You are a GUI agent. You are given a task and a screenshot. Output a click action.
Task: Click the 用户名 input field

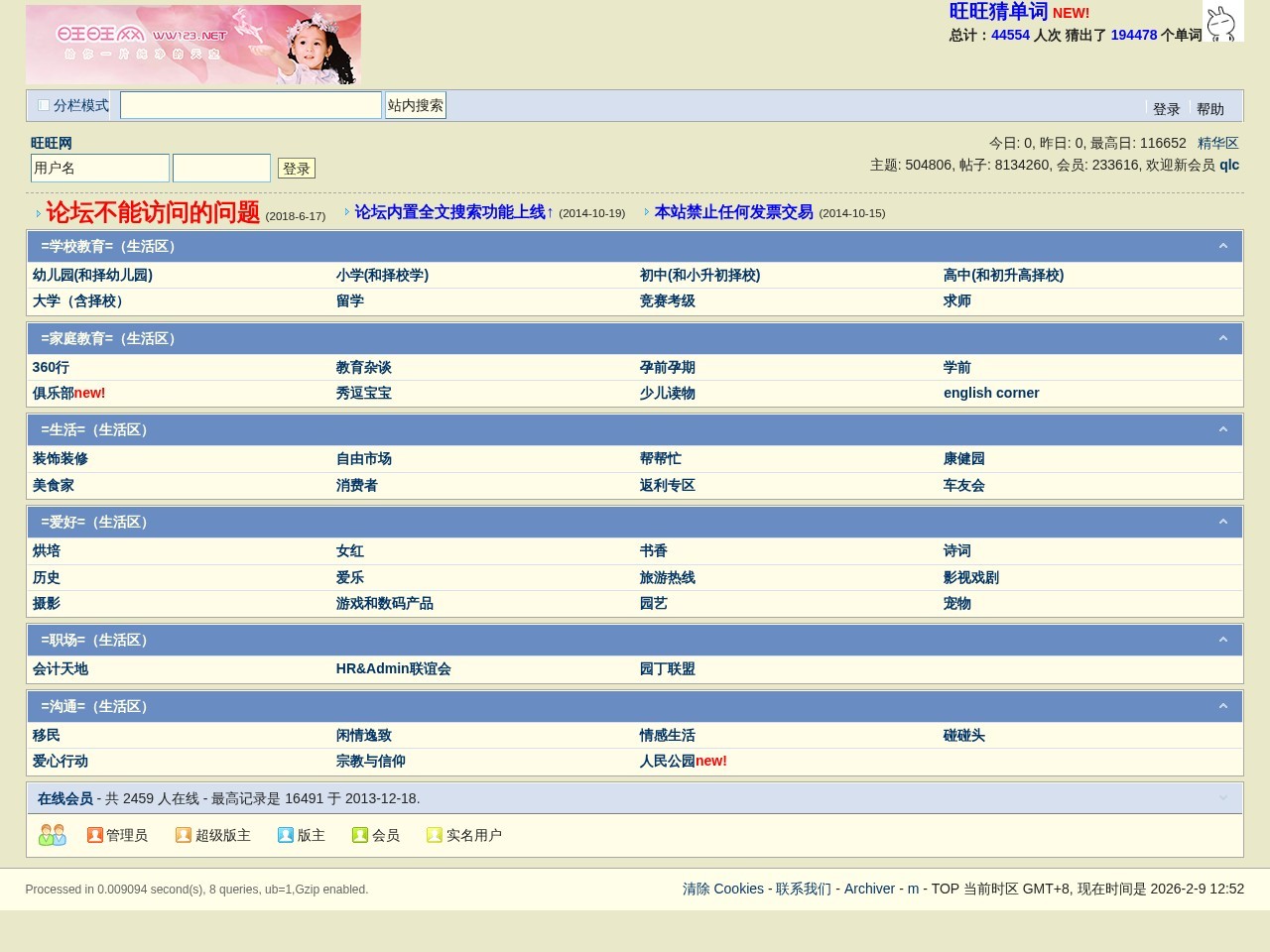(100, 168)
